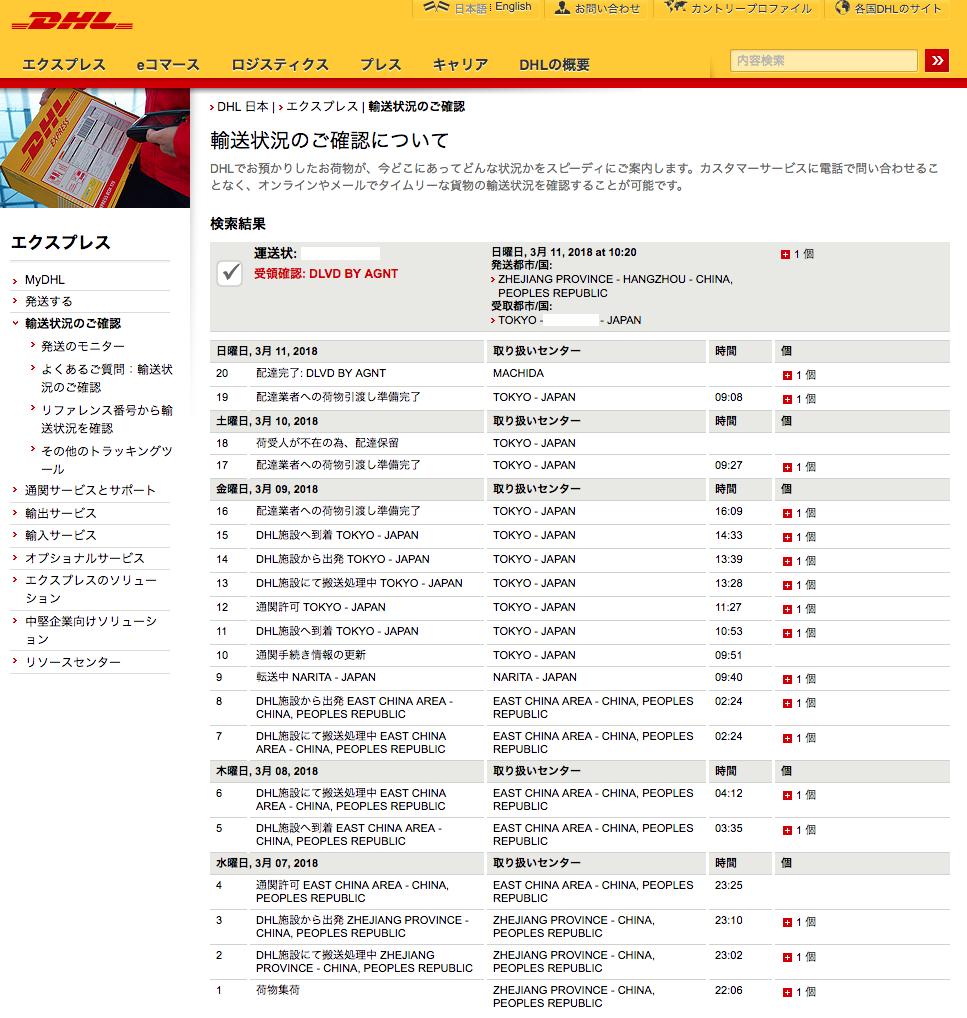The image size is (967, 1018).
Task: Click the 内容検索 search field
Action: tap(823, 60)
